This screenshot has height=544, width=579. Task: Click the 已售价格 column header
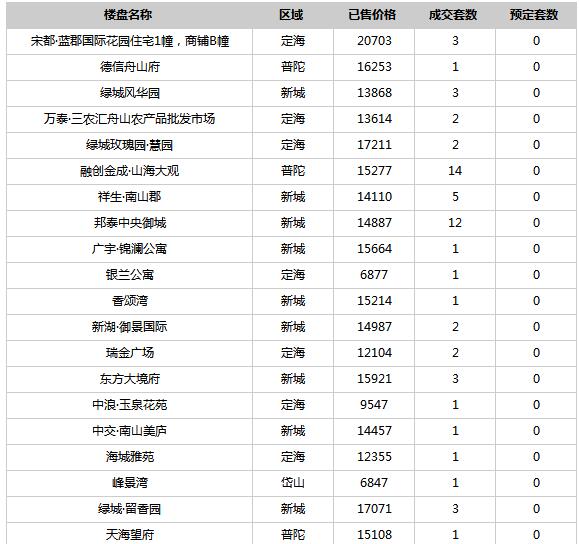372,15
